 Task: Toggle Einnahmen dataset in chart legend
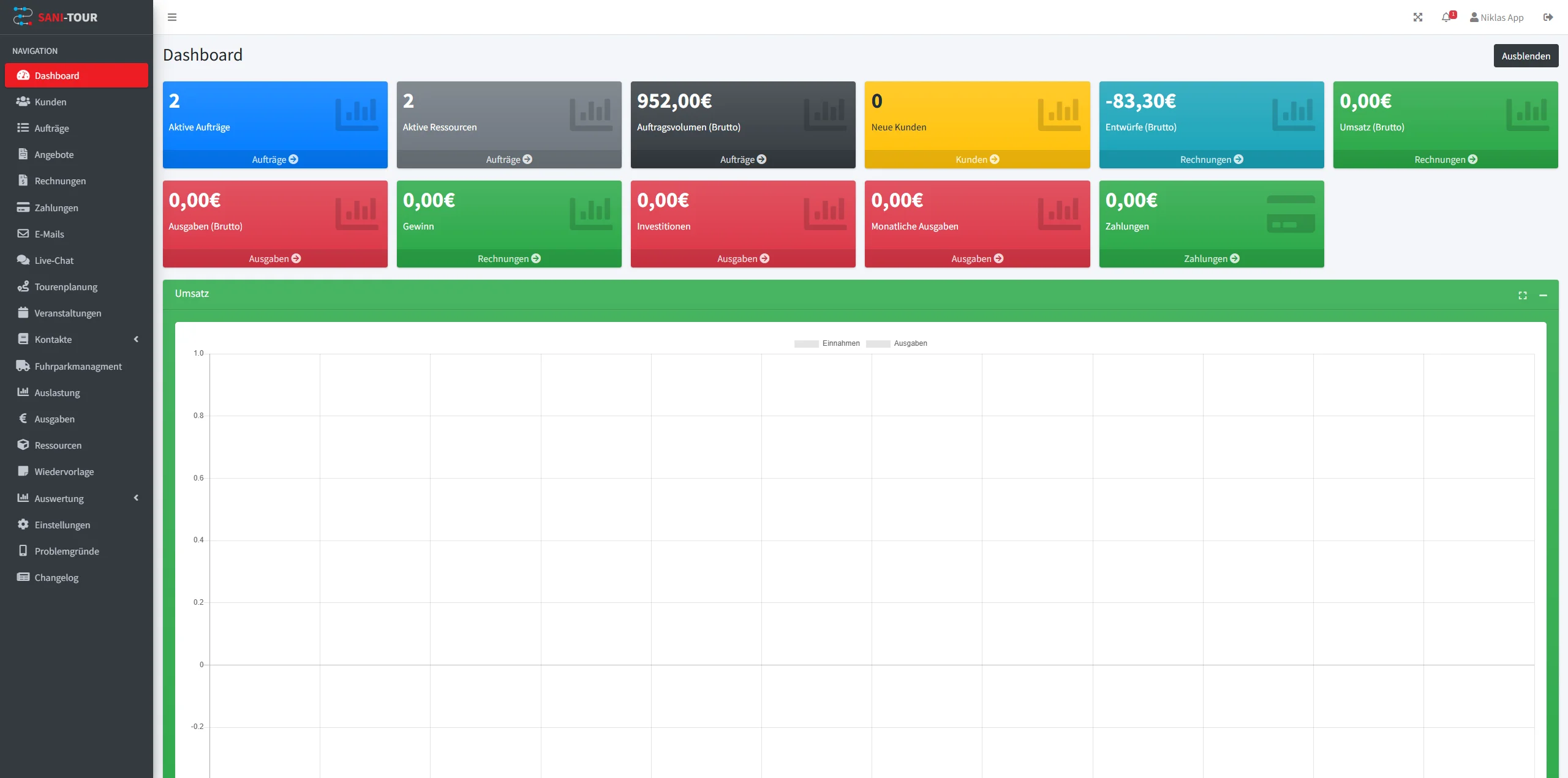841,343
